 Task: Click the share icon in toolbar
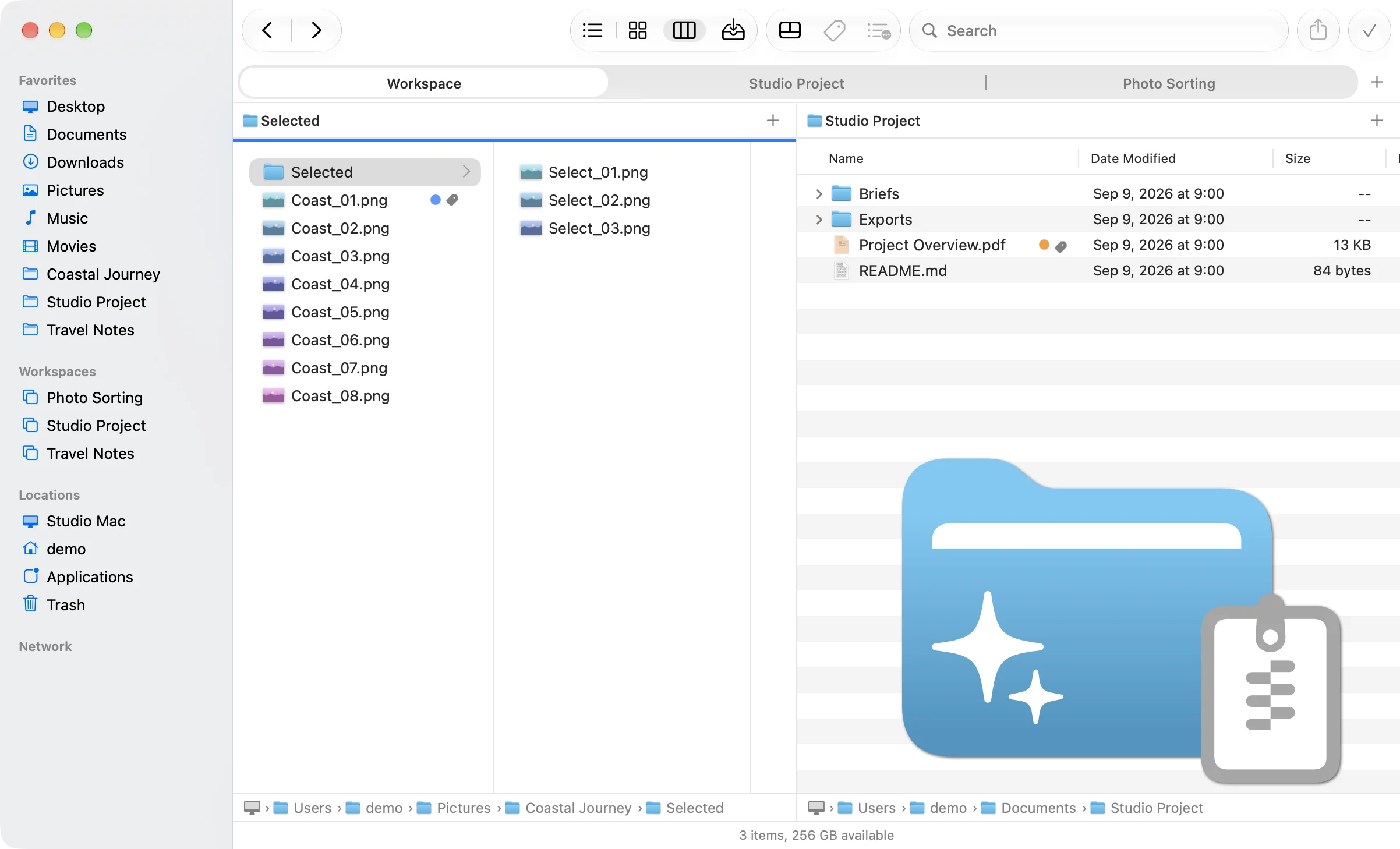(1318, 30)
